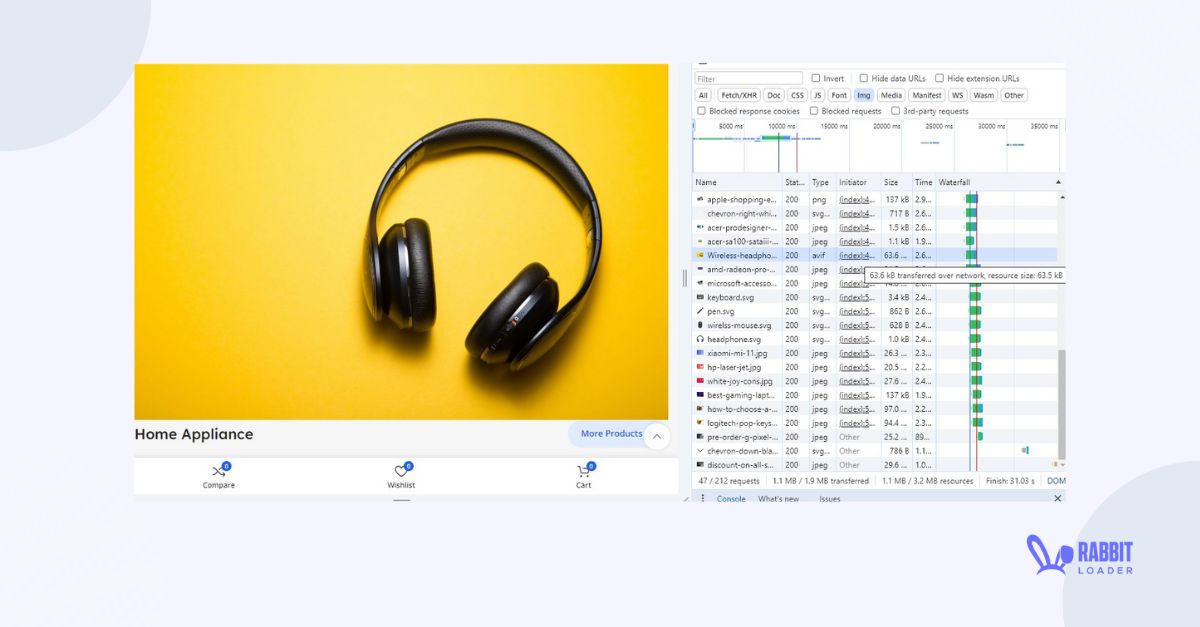Image resolution: width=1200 pixels, height=627 pixels.
Task: Select the headphone.svg request row
Action: pos(734,339)
